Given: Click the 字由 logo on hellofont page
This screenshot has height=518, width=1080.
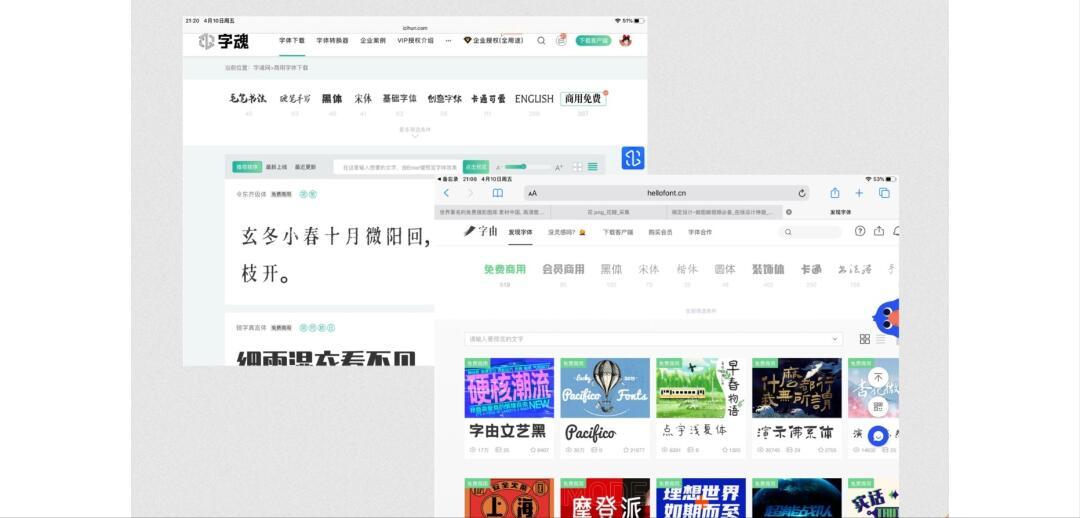Looking at the screenshot, I should pos(480,231).
